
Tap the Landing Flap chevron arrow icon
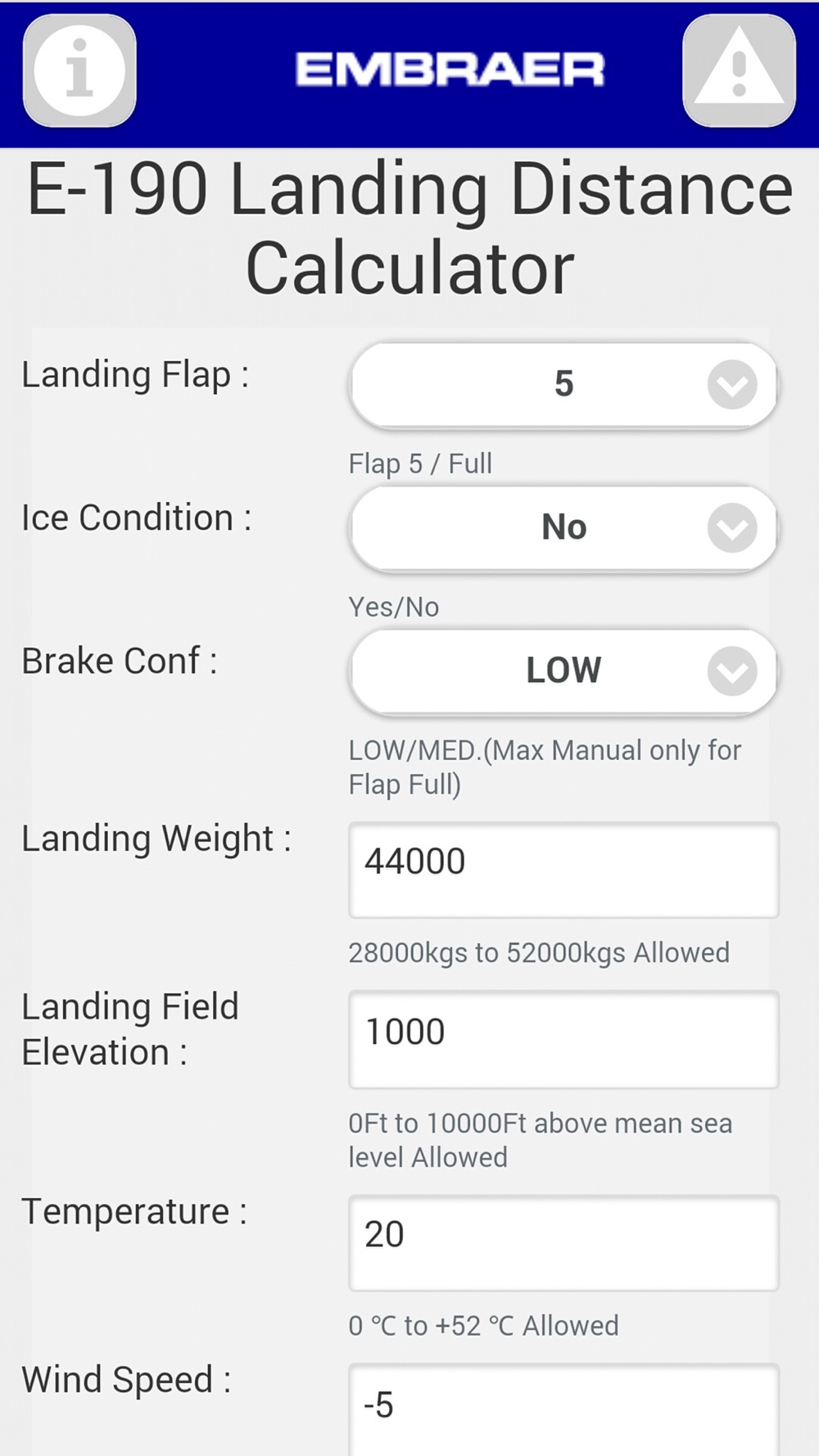click(732, 384)
